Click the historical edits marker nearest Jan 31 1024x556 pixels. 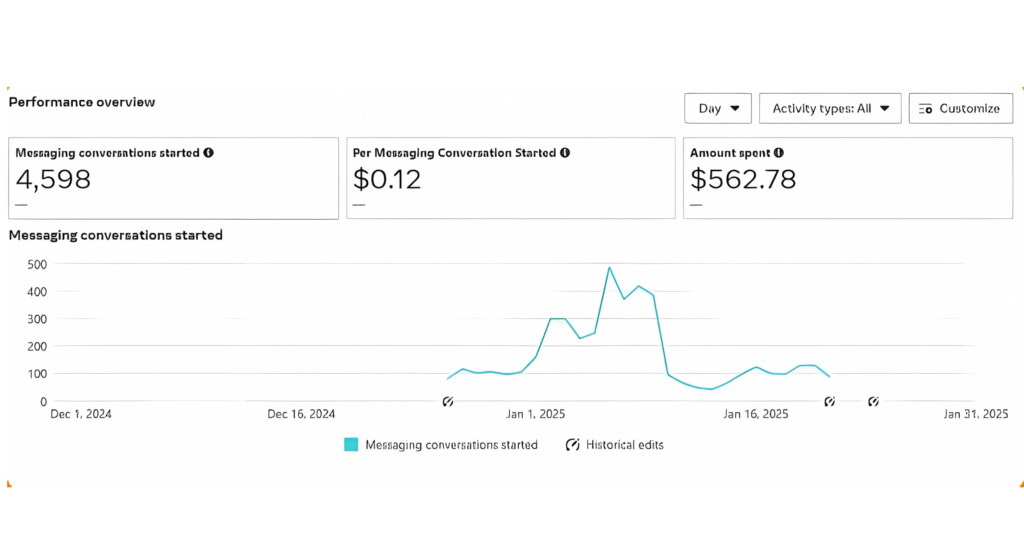pyautogui.click(x=873, y=401)
